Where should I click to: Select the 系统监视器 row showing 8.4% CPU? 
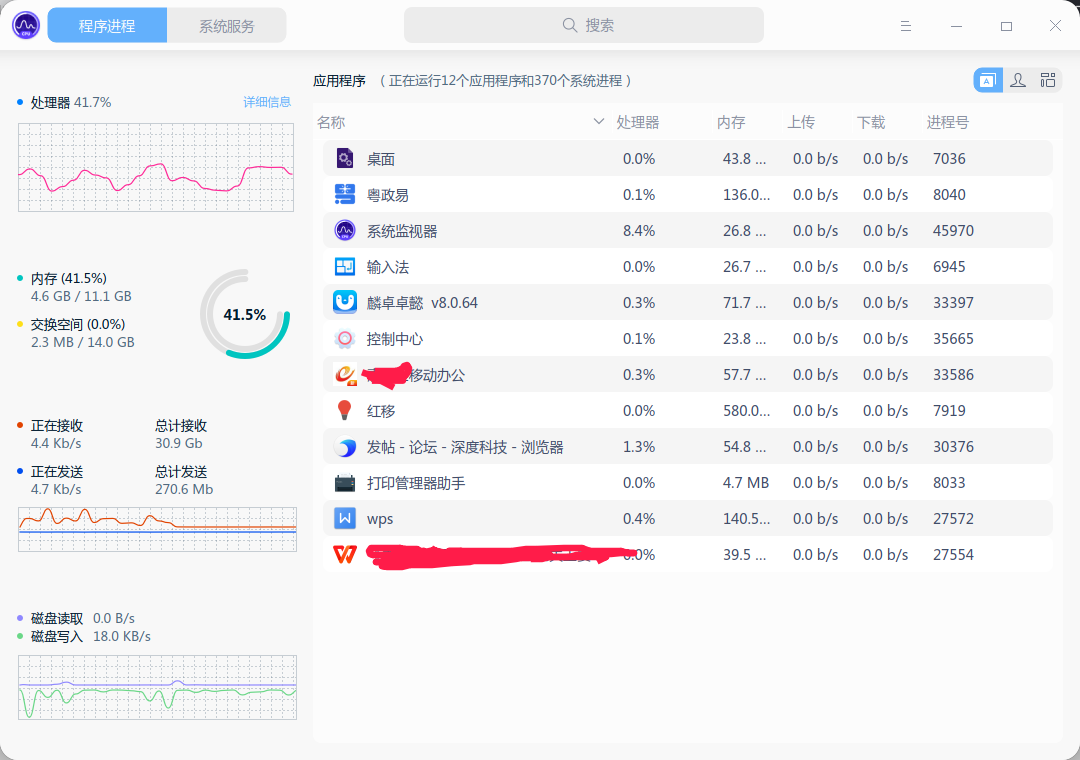[x=600, y=230]
